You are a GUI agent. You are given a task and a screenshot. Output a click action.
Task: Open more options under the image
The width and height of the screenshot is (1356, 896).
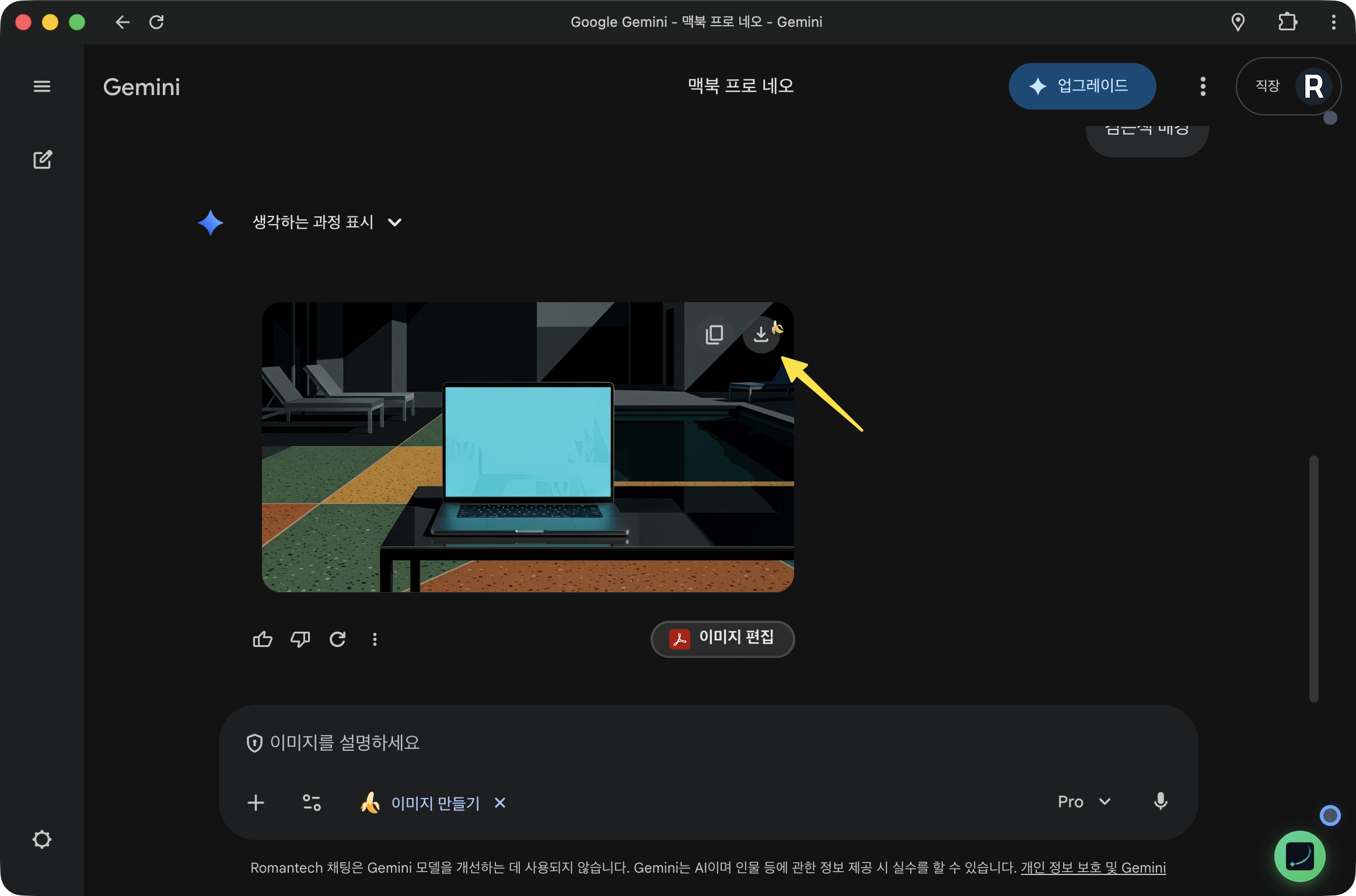(x=375, y=639)
